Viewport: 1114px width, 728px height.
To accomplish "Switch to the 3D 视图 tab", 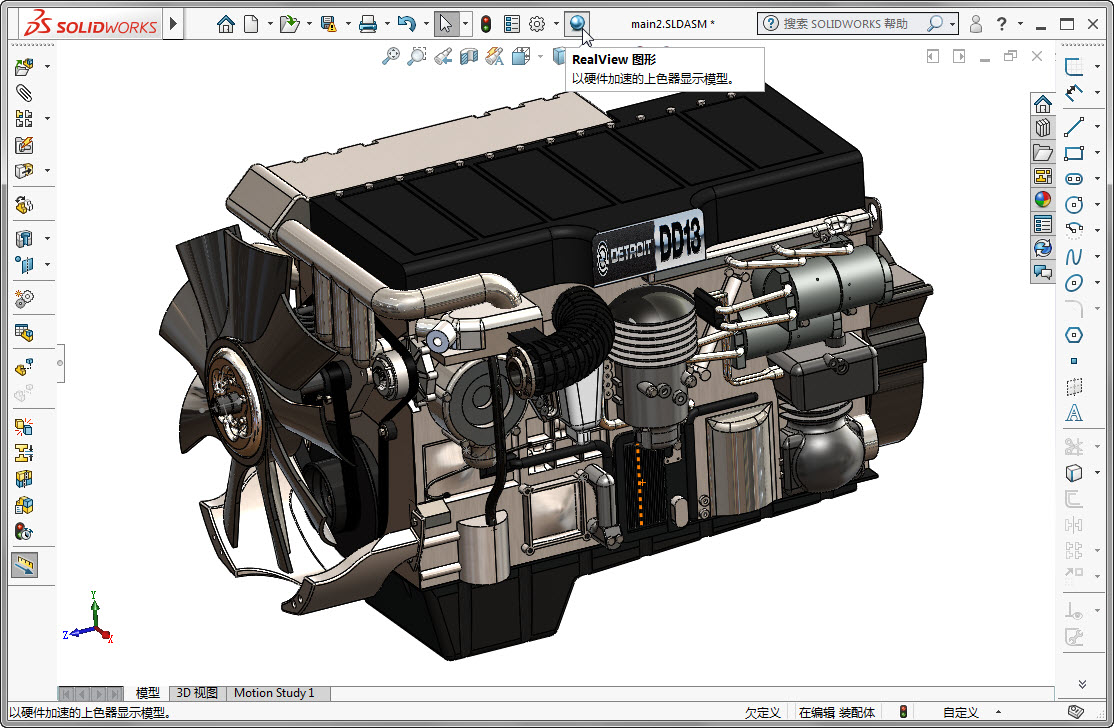I will click(197, 693).
